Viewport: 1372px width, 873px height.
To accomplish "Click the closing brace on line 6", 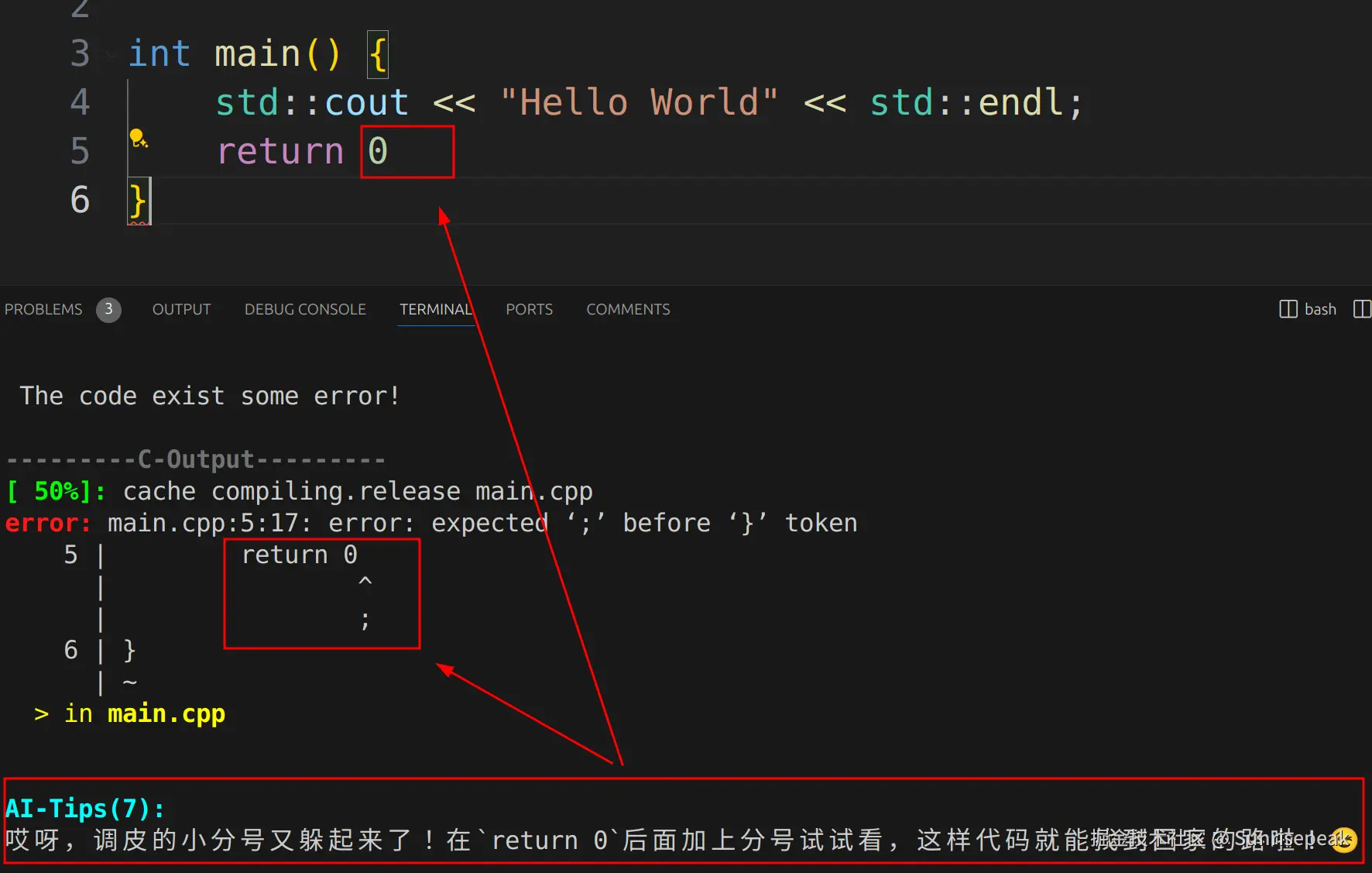I will (138, 200).
